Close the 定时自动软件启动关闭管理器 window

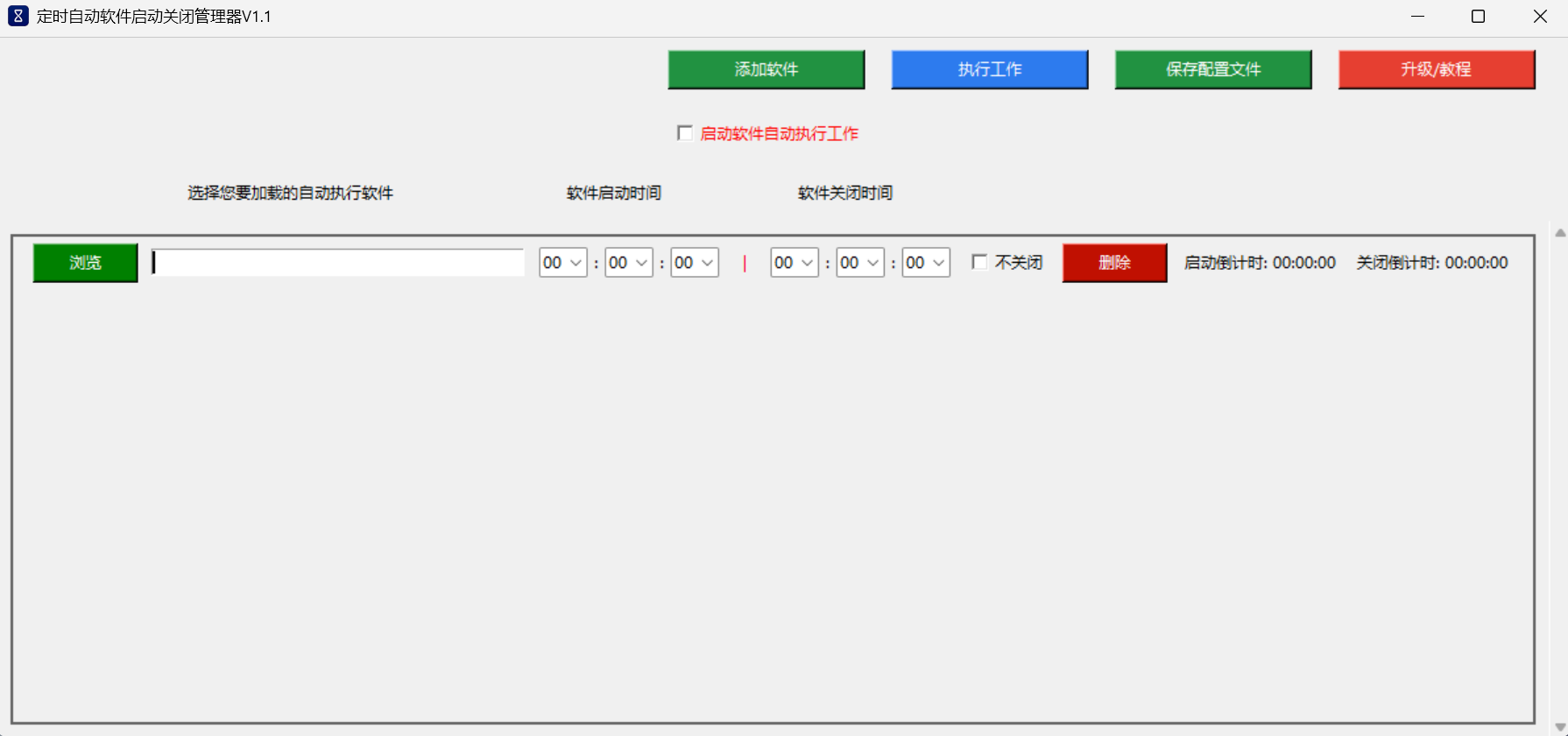[1540, 17]
